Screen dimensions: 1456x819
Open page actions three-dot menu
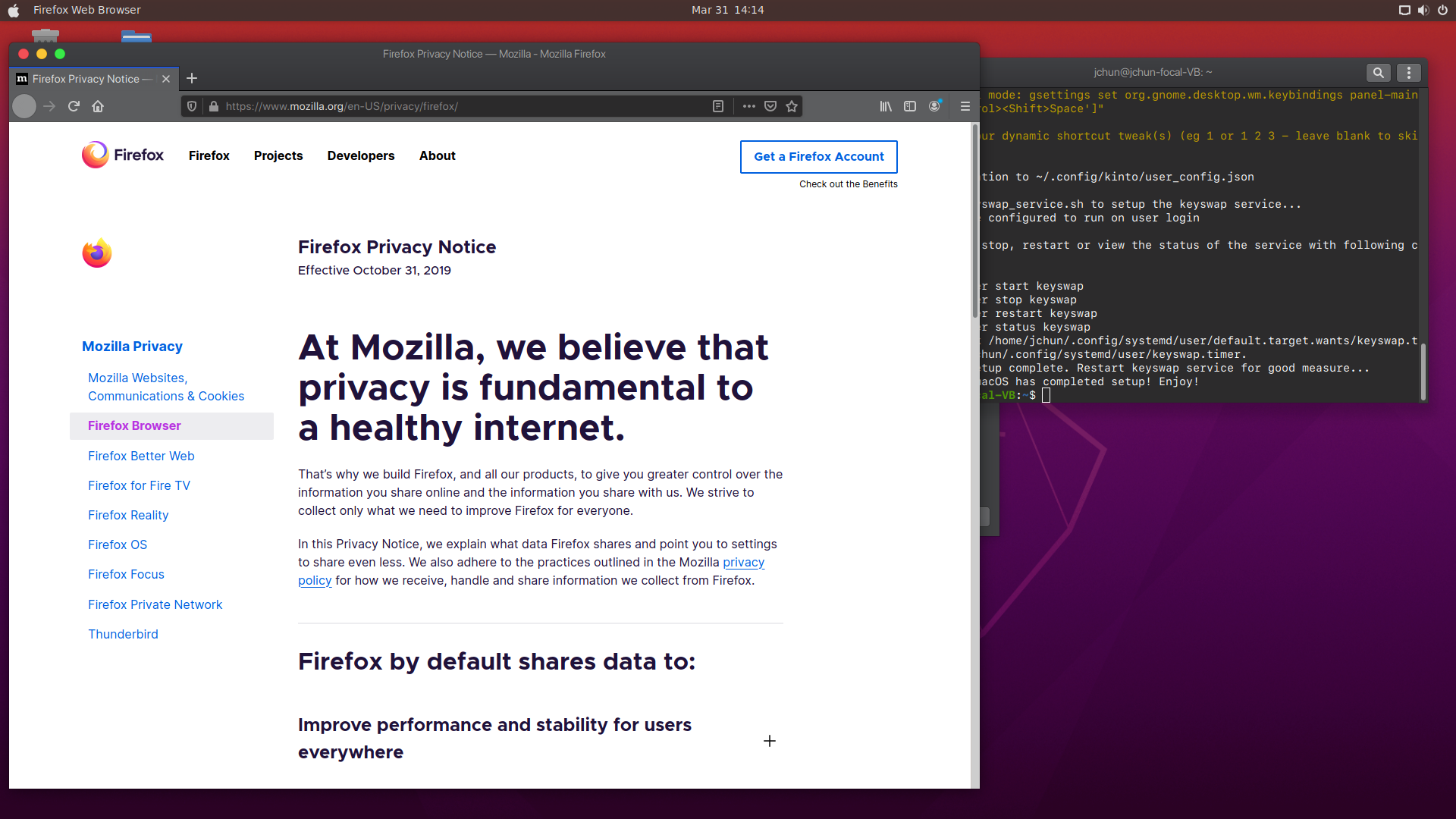point(748,106)
